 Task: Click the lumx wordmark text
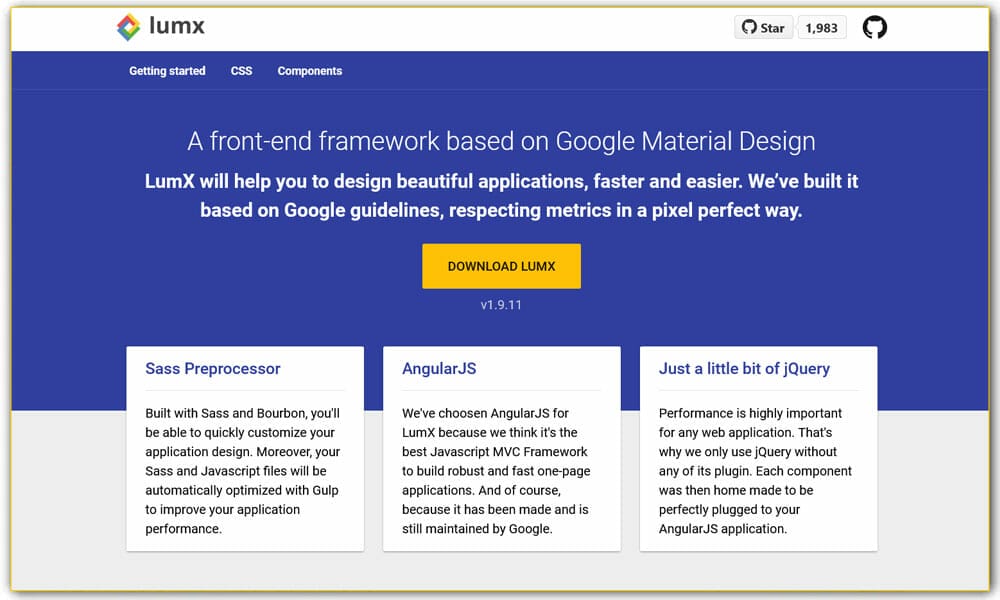tap(177, 26)
